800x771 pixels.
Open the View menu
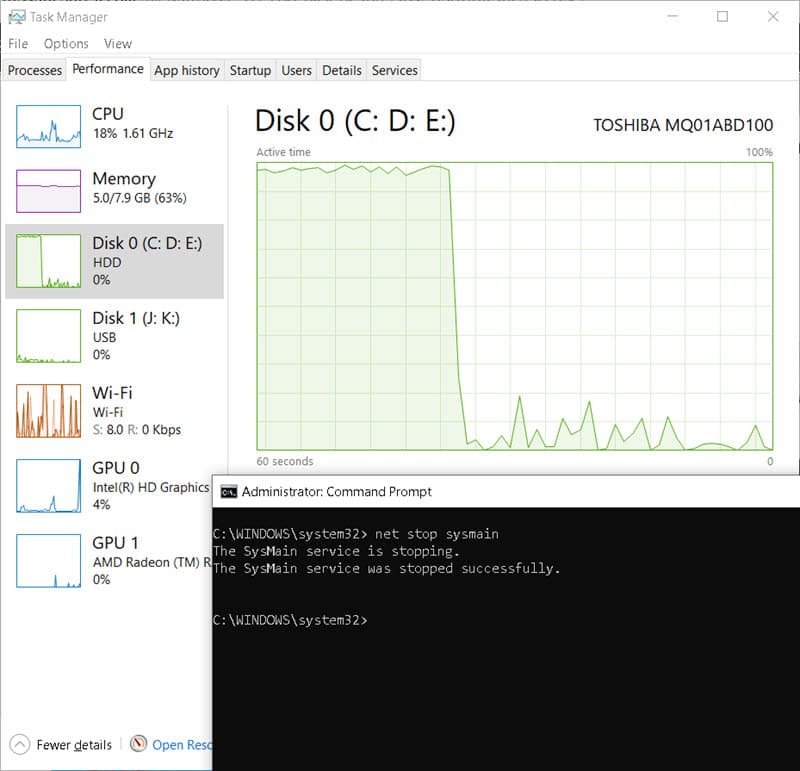(118, 44)
